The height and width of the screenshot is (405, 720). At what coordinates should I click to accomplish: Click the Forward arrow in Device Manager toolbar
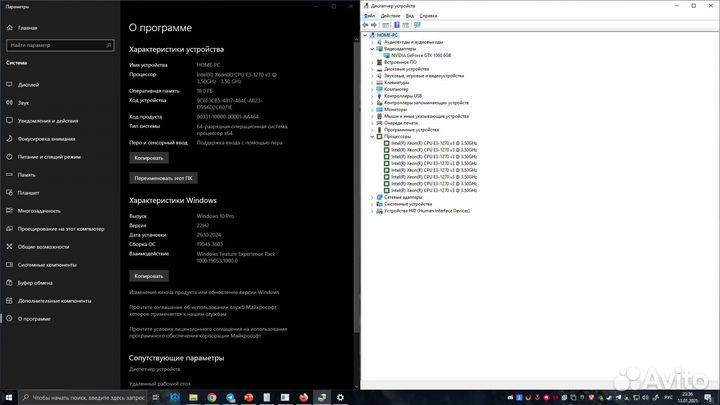(374, 25)
